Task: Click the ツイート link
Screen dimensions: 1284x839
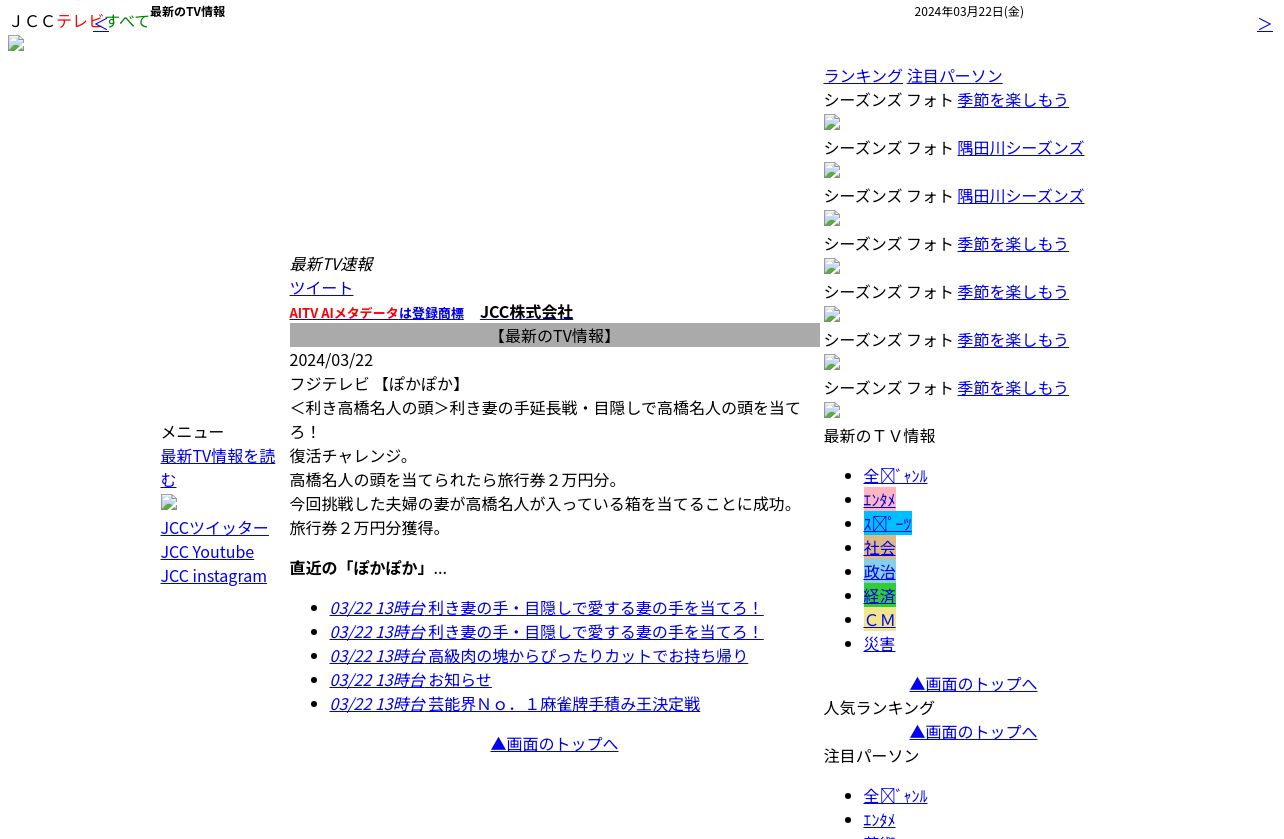Action: pos(321,288)
